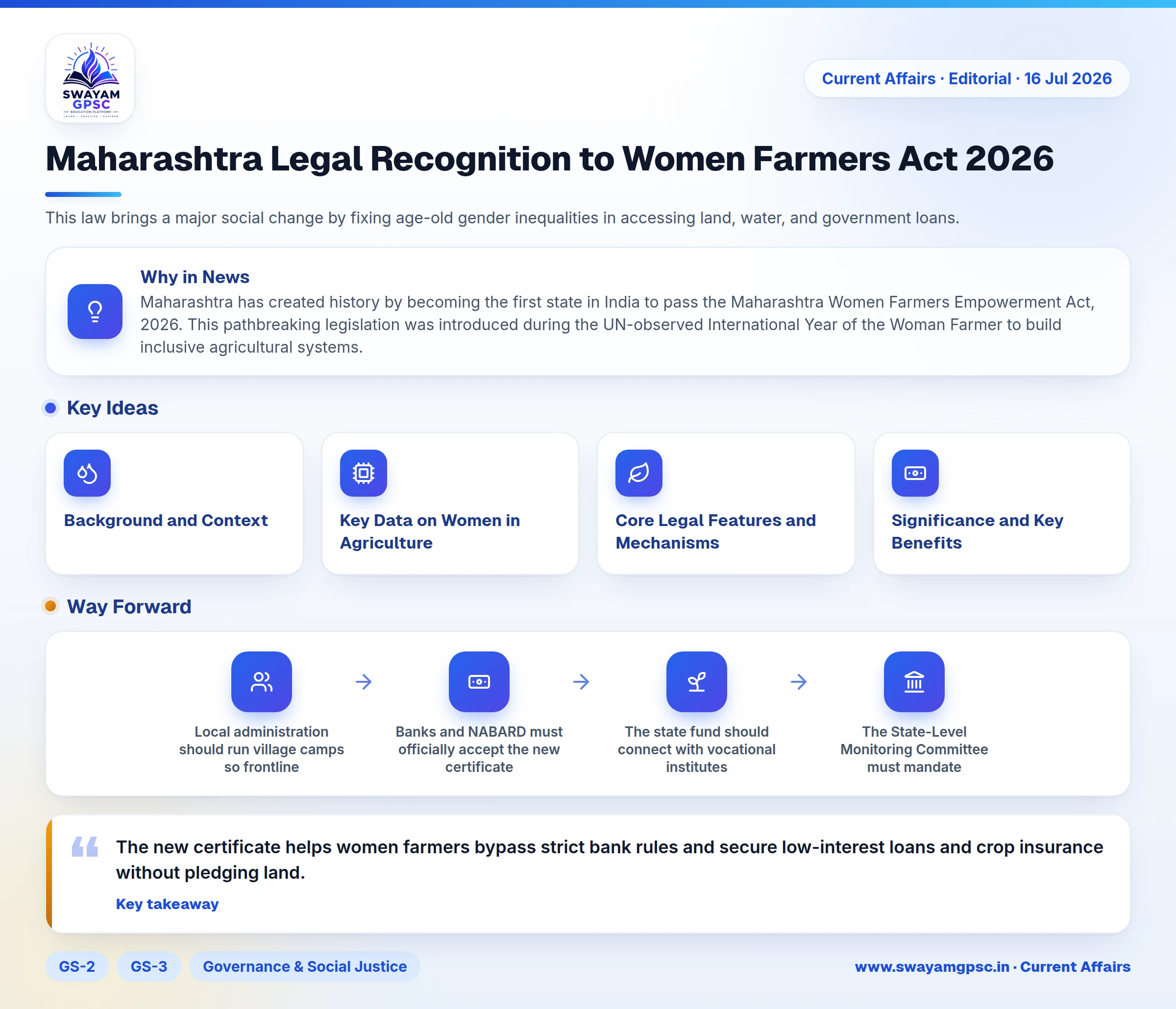Open Key Data on Women in Agriculture
The width and height of the screenshot is (1176, 1009).
(450, 504)
